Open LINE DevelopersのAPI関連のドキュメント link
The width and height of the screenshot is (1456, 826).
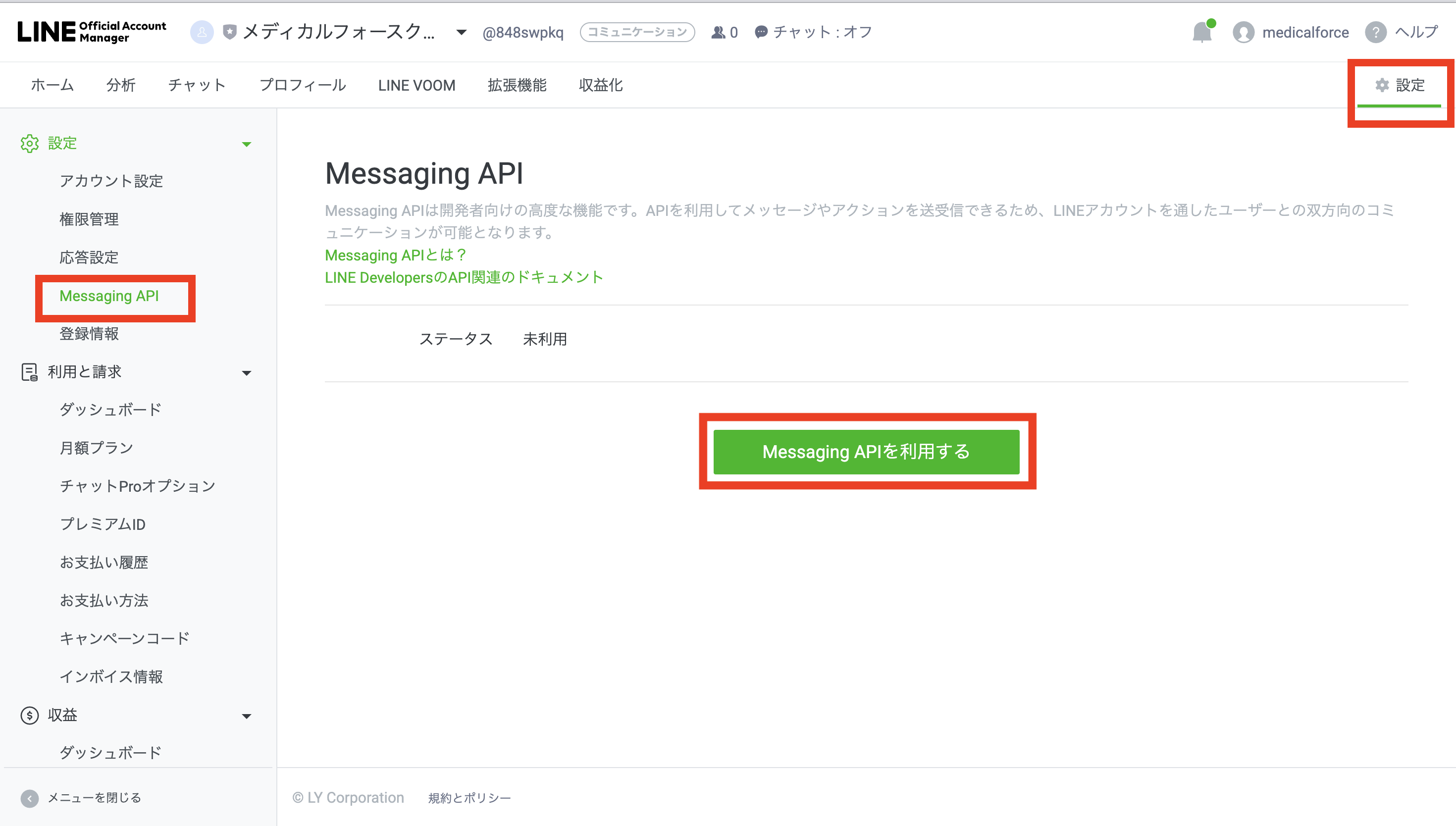(x=464, y=277)
